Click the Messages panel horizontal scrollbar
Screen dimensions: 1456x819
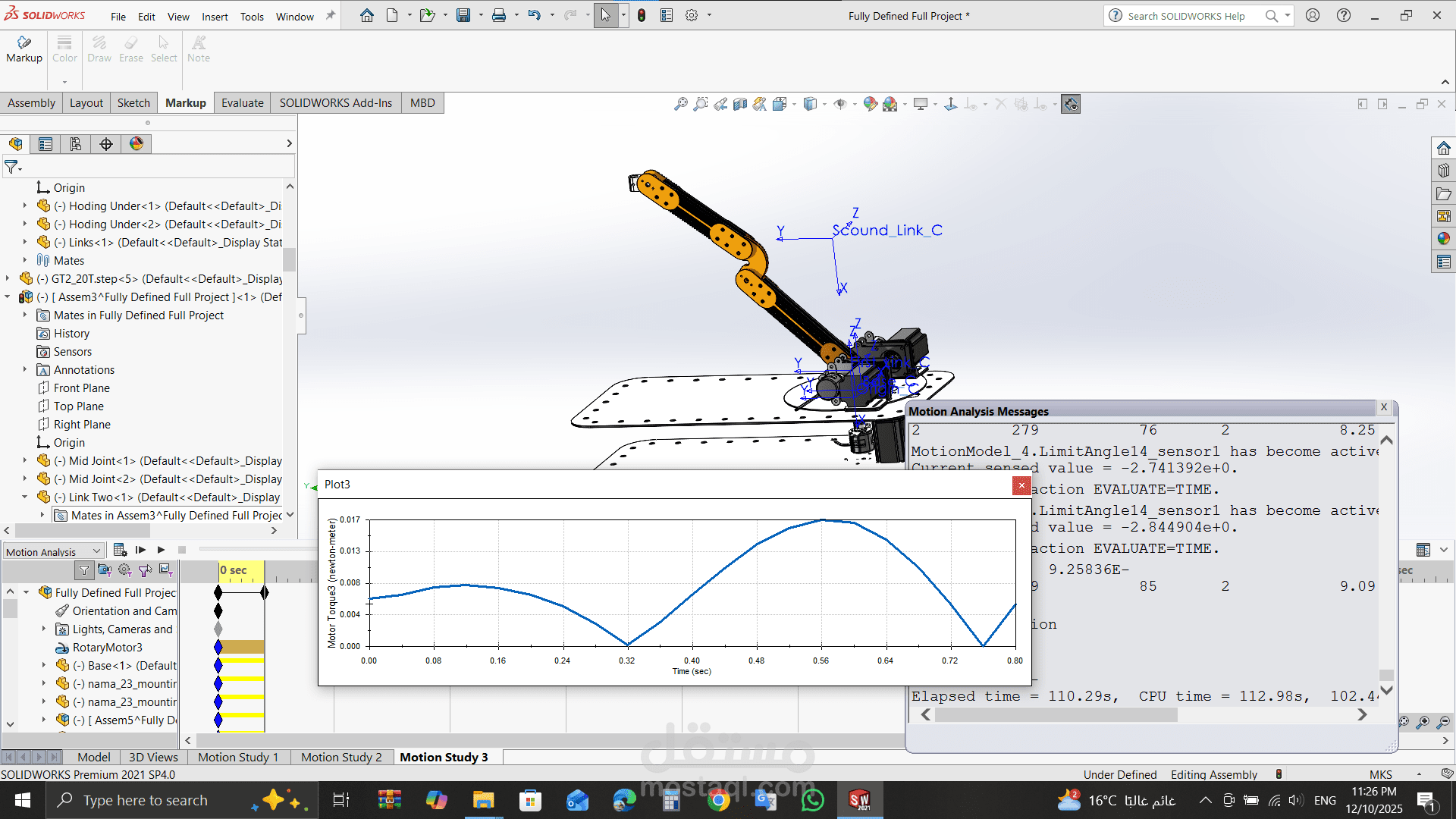pyautogui.click(x=1056, y=715)
